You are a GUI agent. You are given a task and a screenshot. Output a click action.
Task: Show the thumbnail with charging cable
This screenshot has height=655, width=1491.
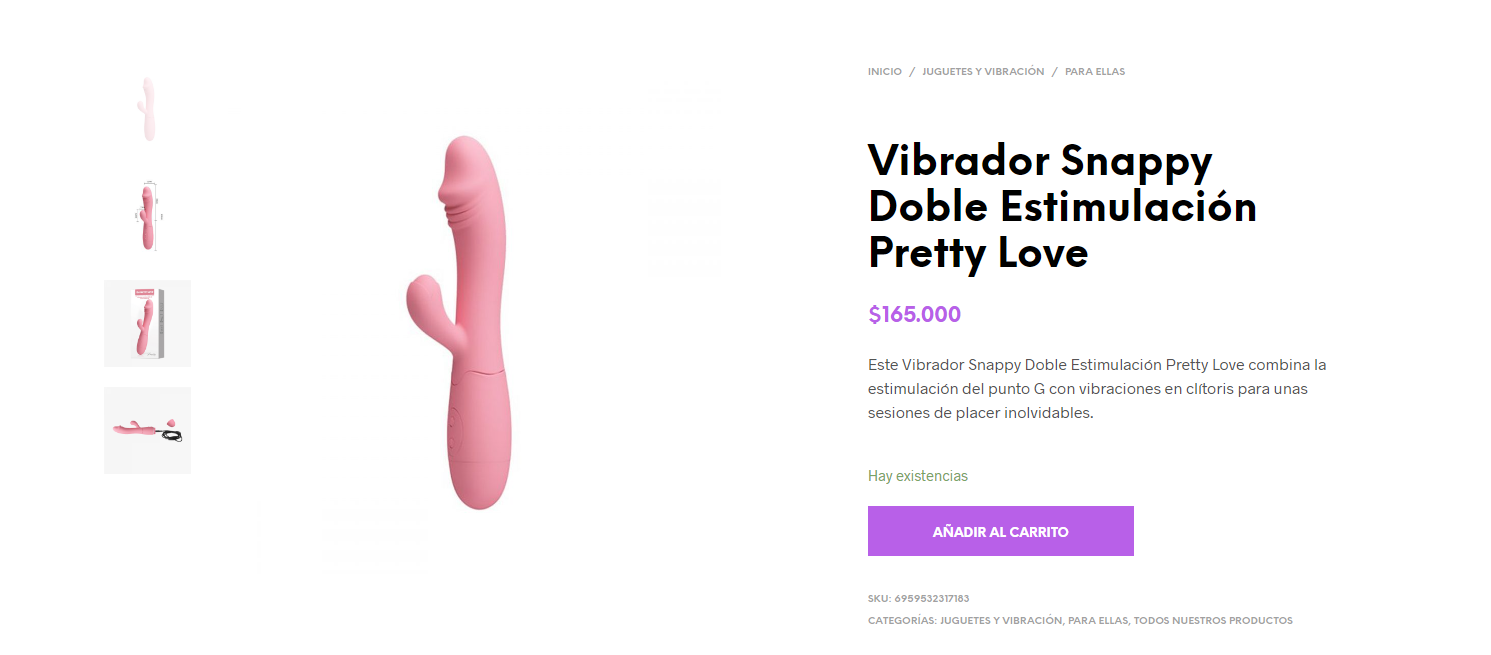147,430
